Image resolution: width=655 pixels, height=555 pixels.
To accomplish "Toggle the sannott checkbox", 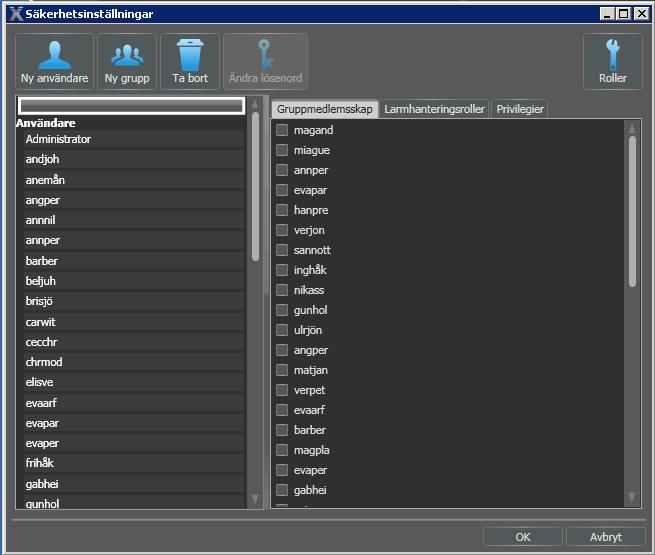I will (x=282, y=250).
